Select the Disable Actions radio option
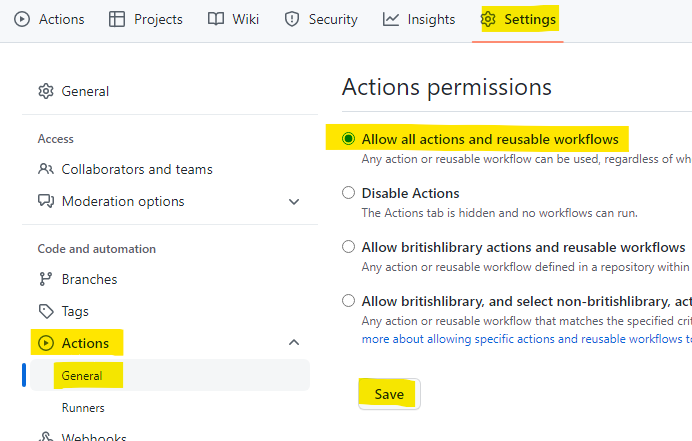692x441 pixels. point(348,193)
